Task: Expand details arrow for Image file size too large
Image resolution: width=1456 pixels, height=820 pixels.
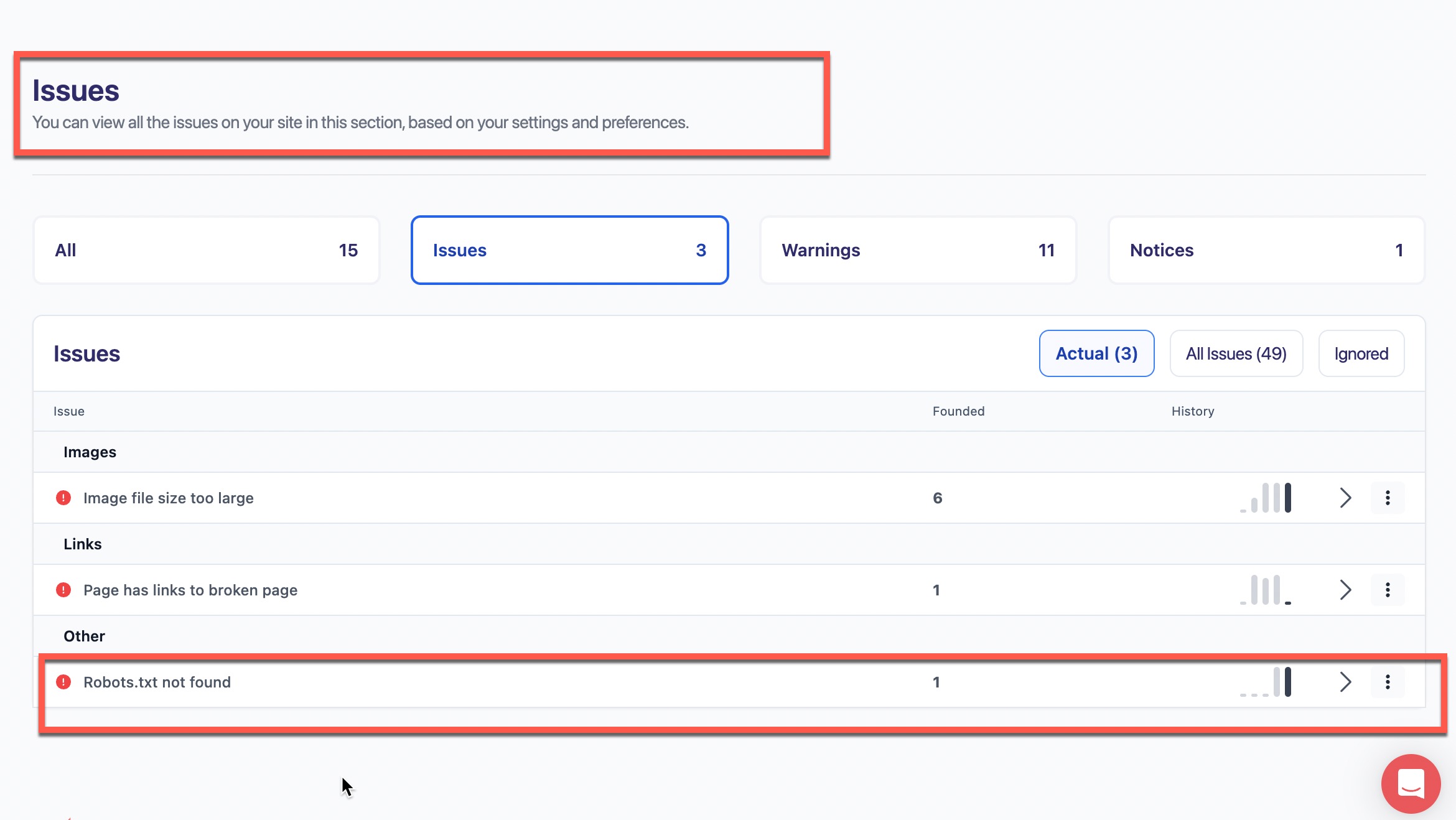Action: [1345, 498]
